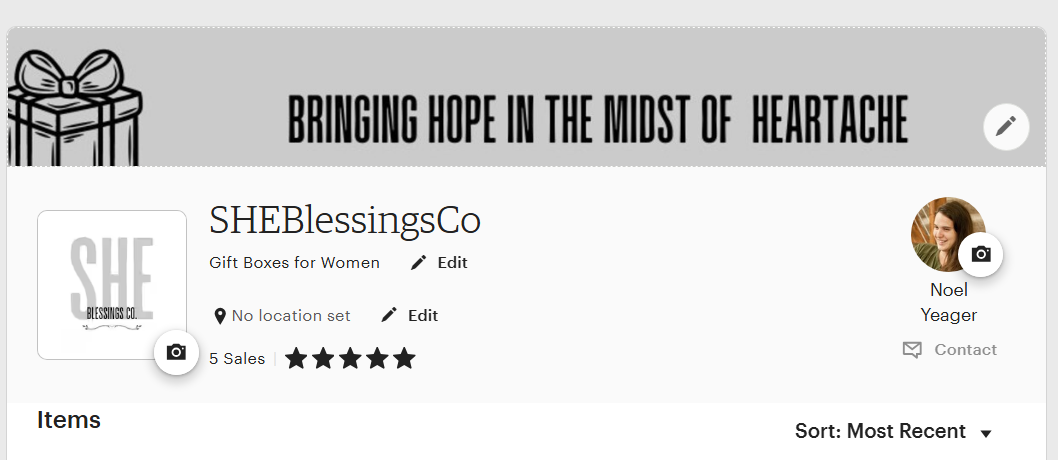Click the Contact message envelope icon
Screen dimensions: 1058x460
[912, 350]
